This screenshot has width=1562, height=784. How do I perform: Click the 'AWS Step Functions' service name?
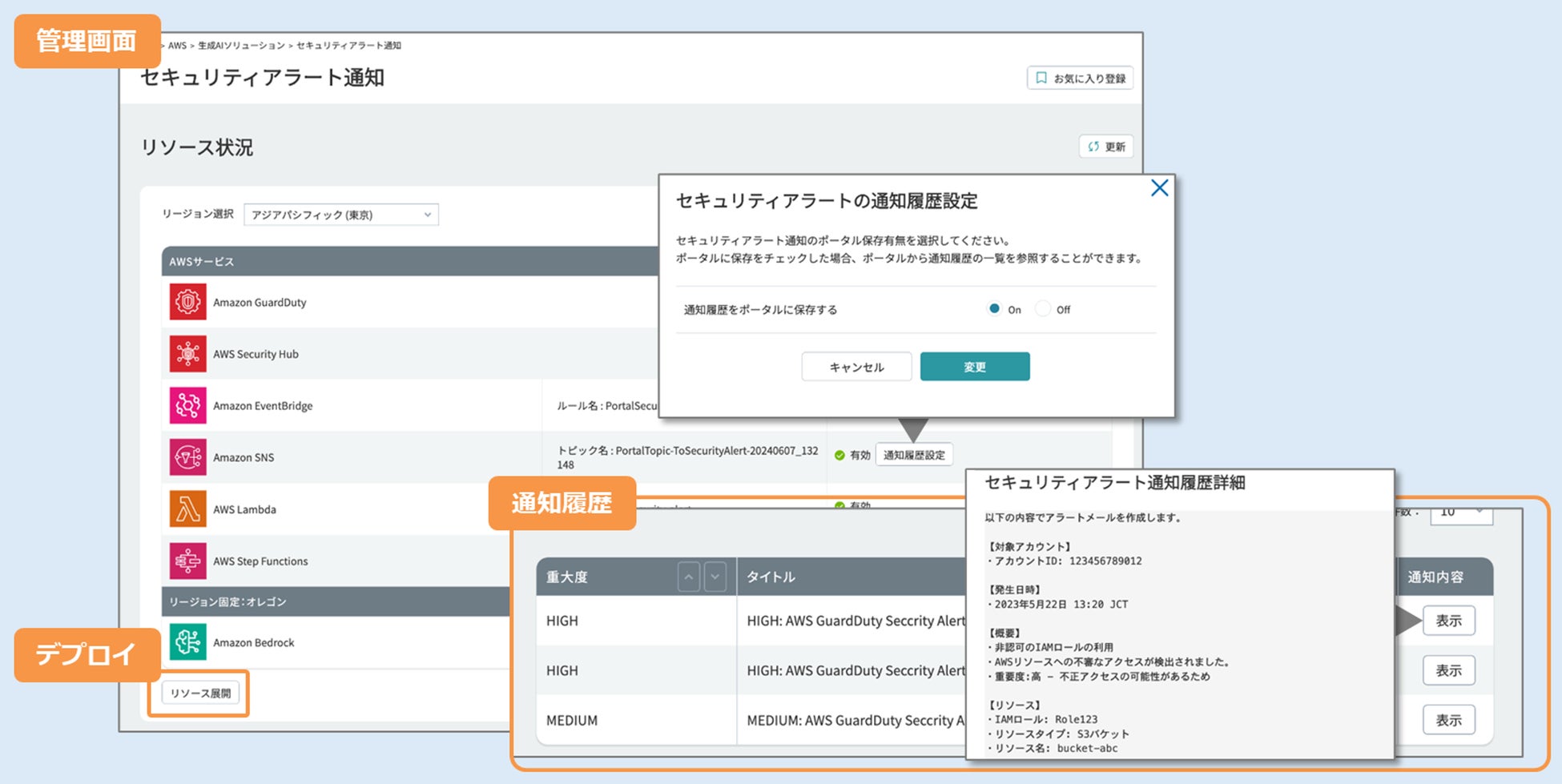[x=260, y=561]
